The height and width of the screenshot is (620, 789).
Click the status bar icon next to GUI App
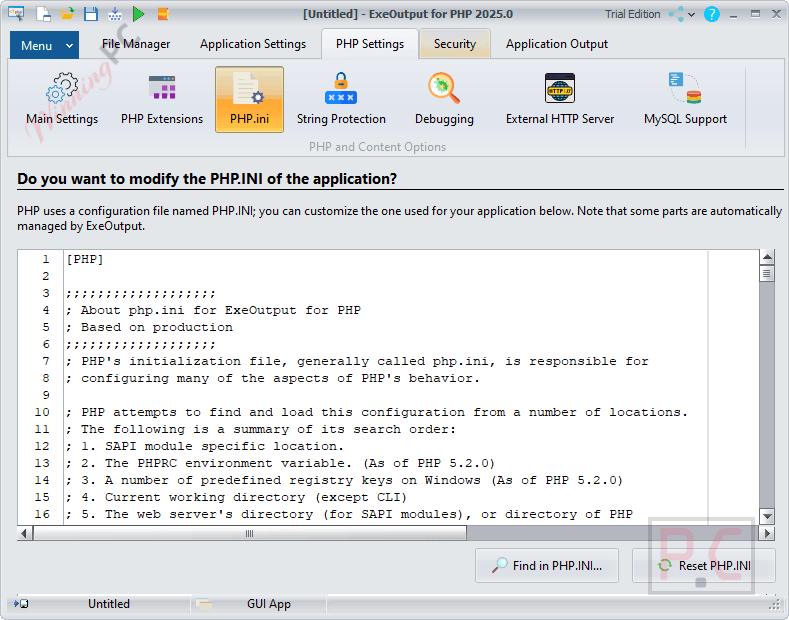[x=204, y=604]
